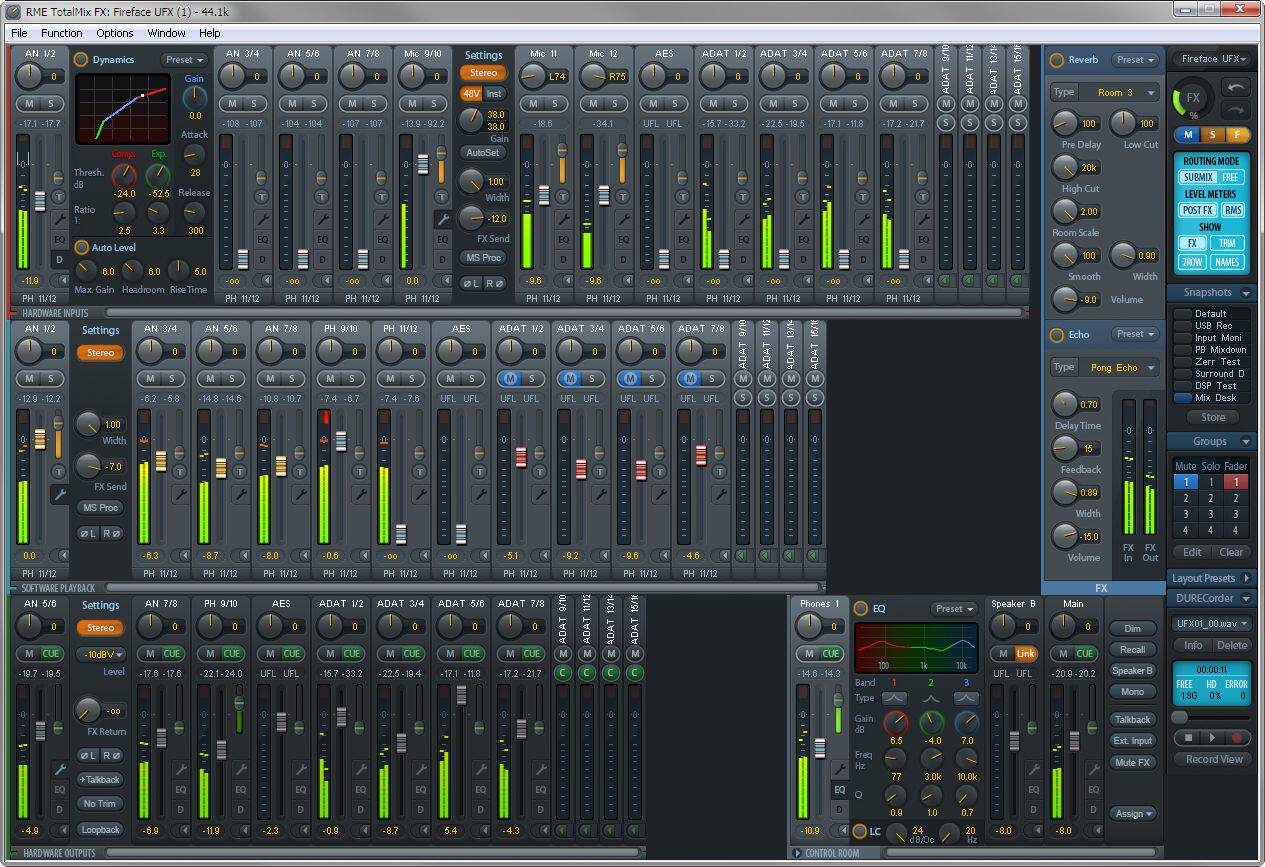Toggle 48V phantom power on Mic 9/10
Viewport: 1265px width, 867px height.
[471, 94]
